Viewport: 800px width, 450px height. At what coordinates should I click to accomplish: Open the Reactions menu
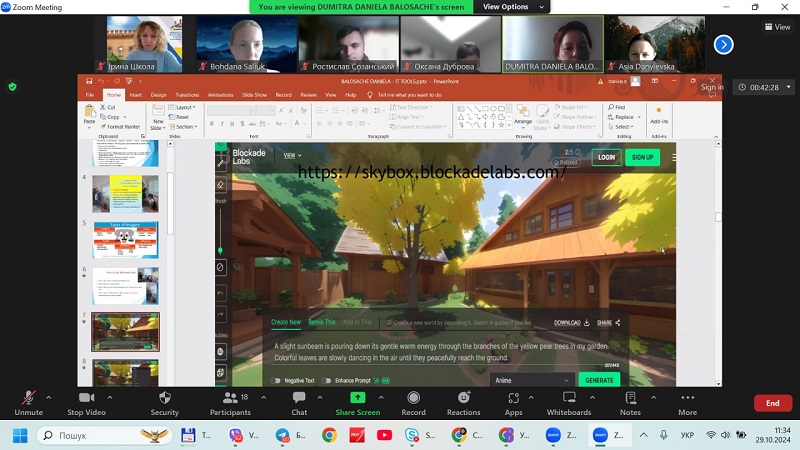point(463,403)
